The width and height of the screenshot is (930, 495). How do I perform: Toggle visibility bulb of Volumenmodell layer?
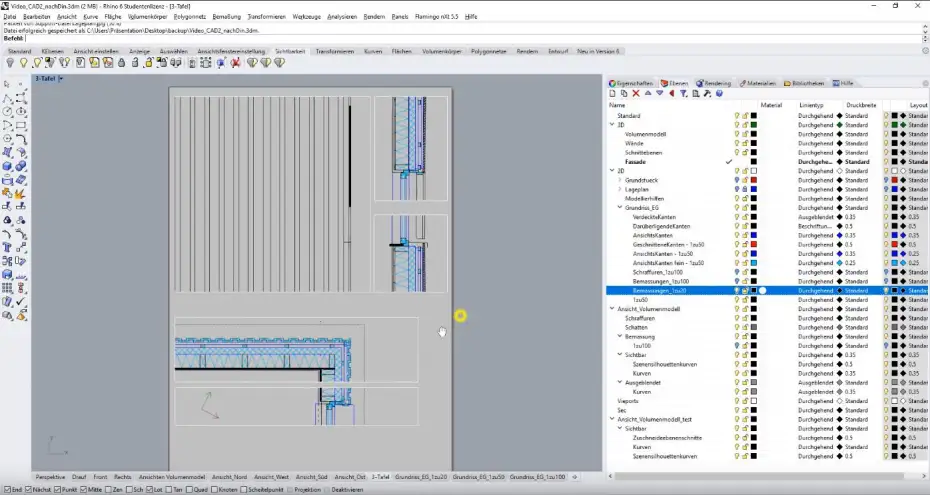[x=737, y=135]
